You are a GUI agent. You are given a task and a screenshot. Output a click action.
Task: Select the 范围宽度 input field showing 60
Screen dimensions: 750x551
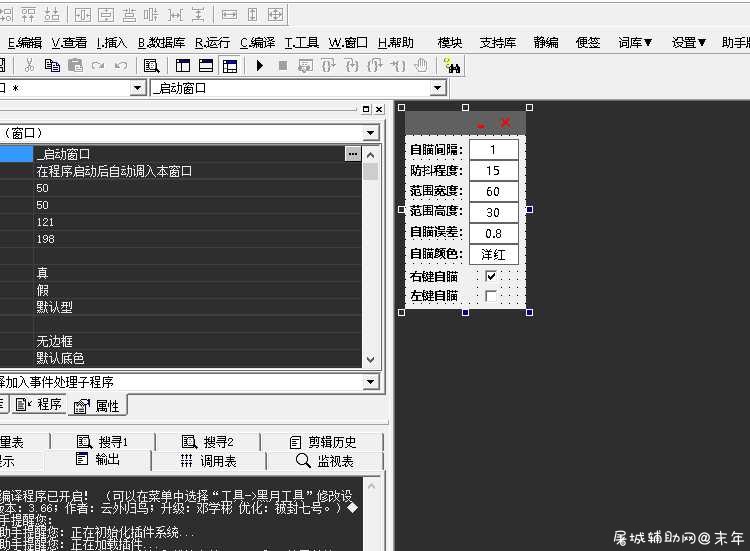[494, 191]
